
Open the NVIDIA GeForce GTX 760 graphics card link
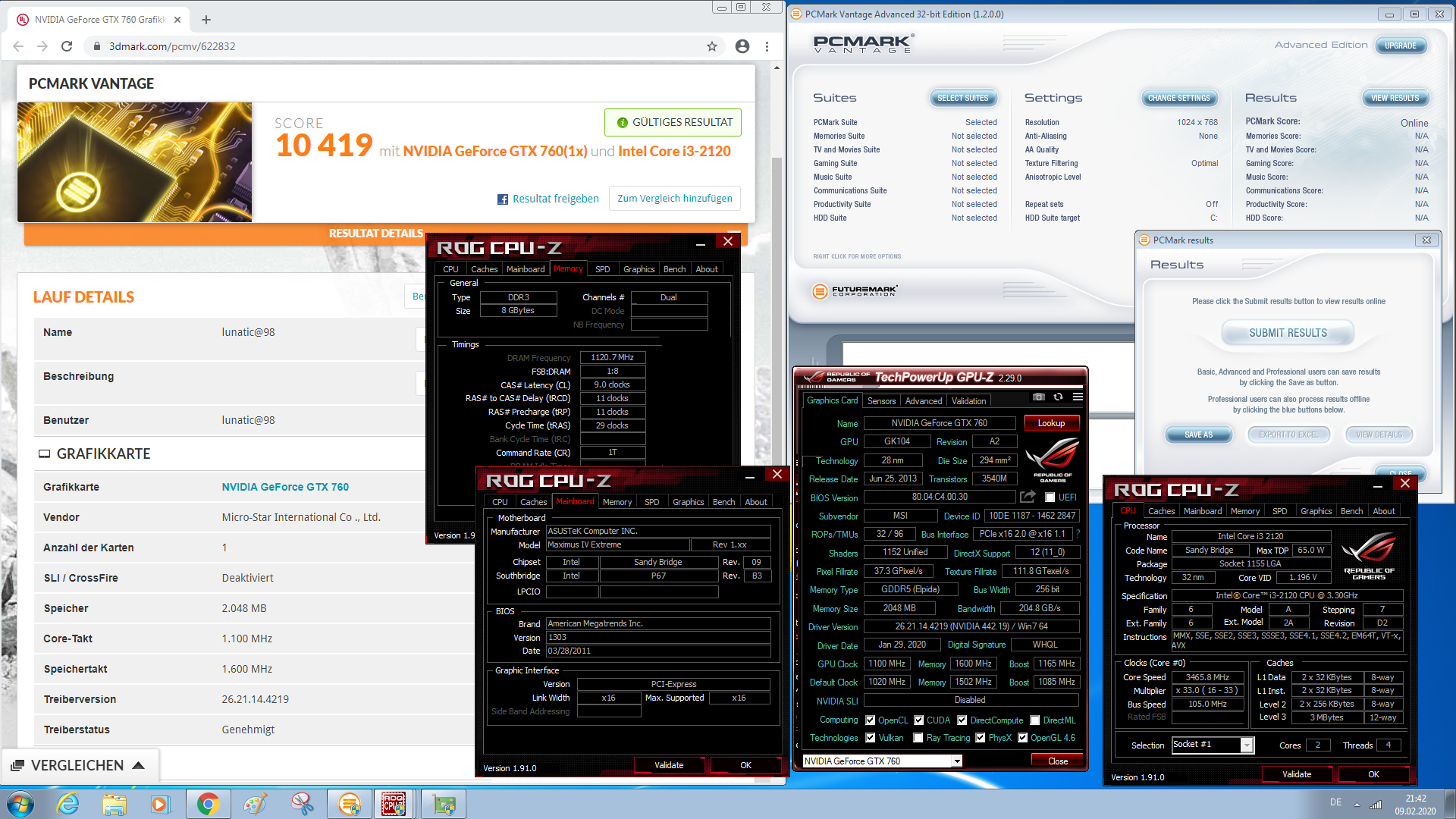coord(285,487)
